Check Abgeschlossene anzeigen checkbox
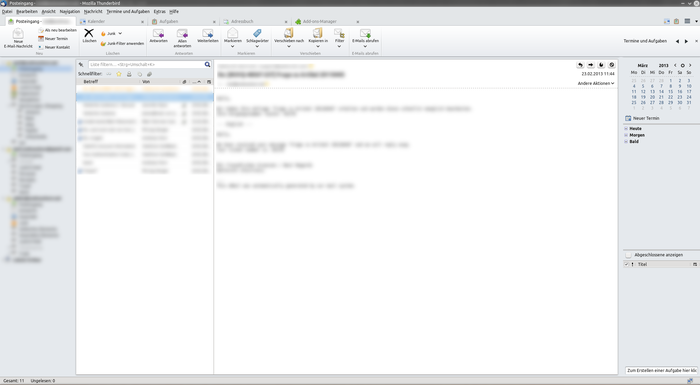700x385 pixels. [628, 255]
